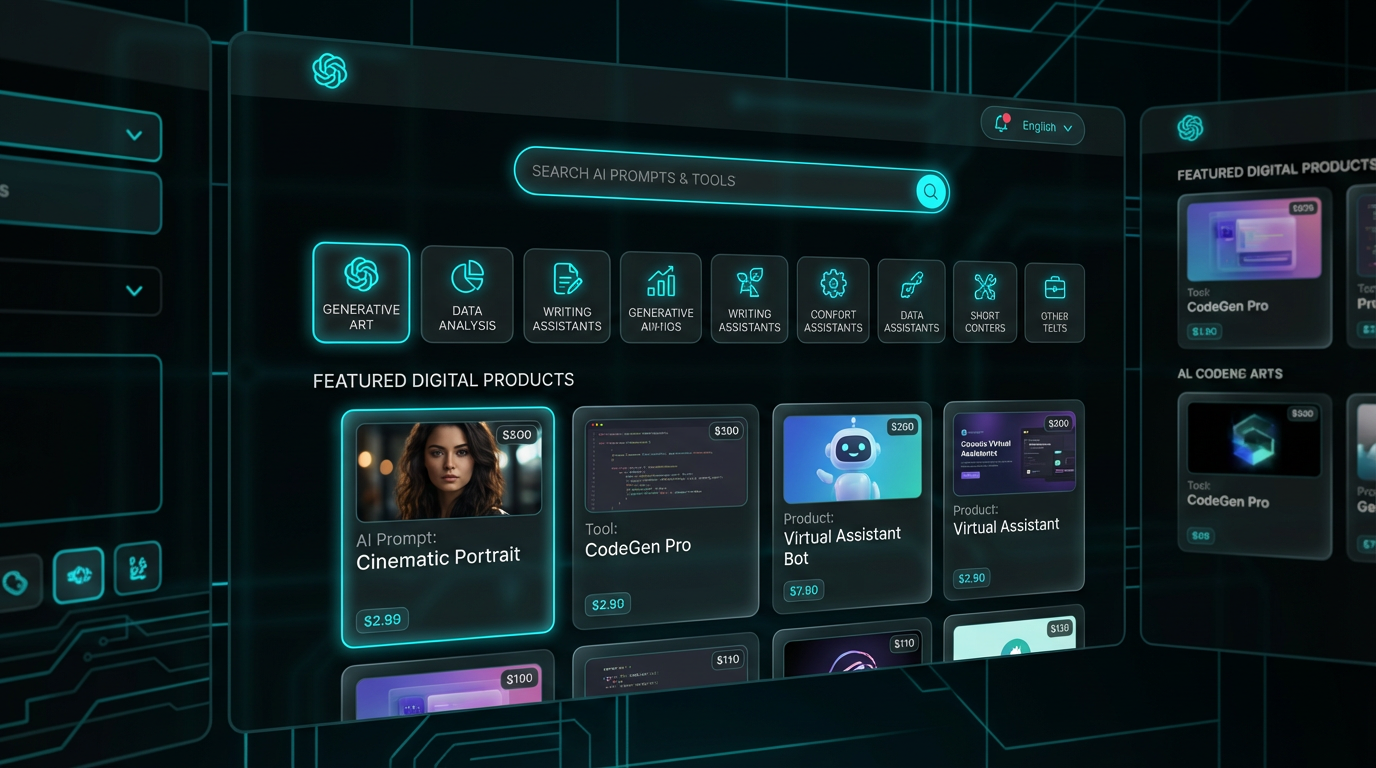The width and height of the screenshot is (1376, 768).
Task: Expand the top chevron in the left panel
Action: pyautogui.click(x=134, y=135)
